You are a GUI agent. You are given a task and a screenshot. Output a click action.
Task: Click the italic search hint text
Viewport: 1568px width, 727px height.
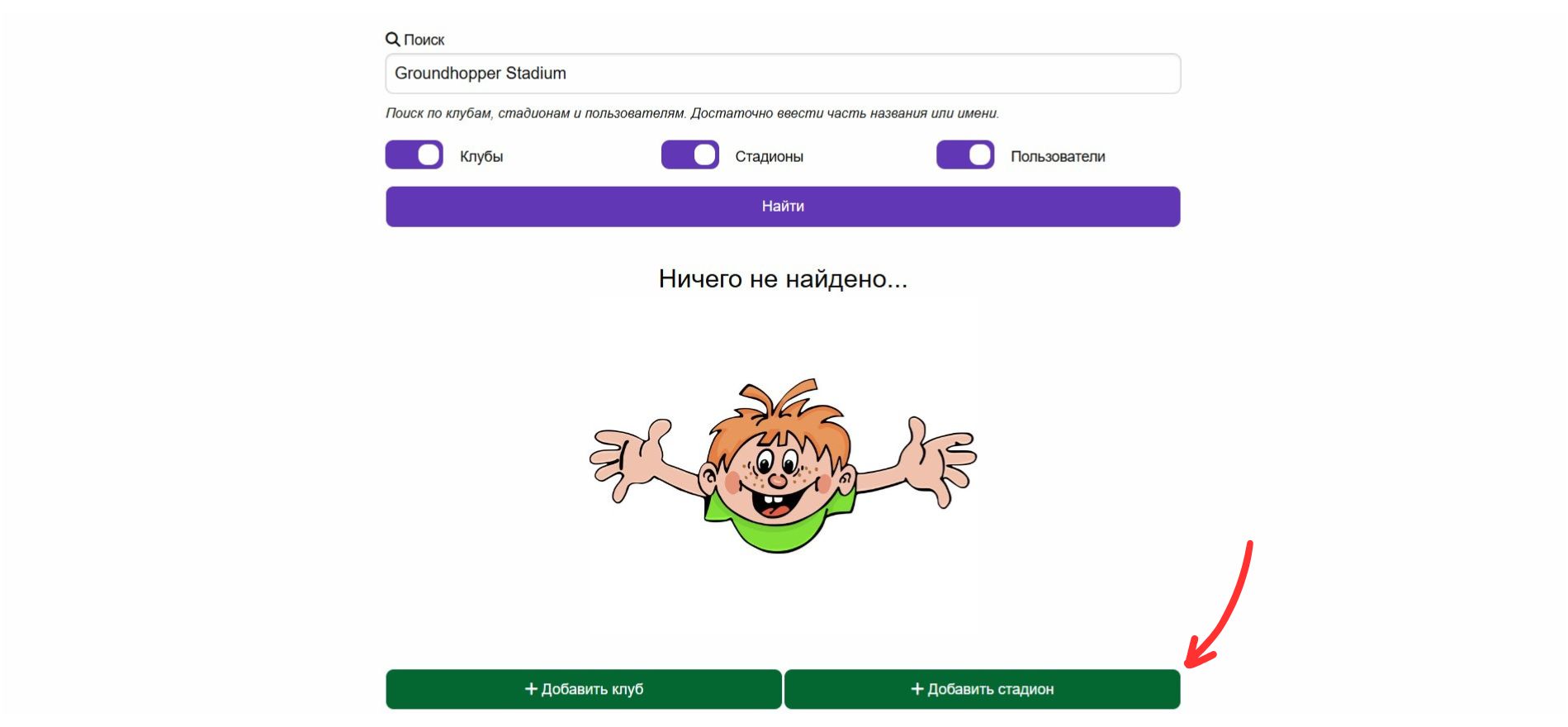pyautogui.click(x=692, y=113)
